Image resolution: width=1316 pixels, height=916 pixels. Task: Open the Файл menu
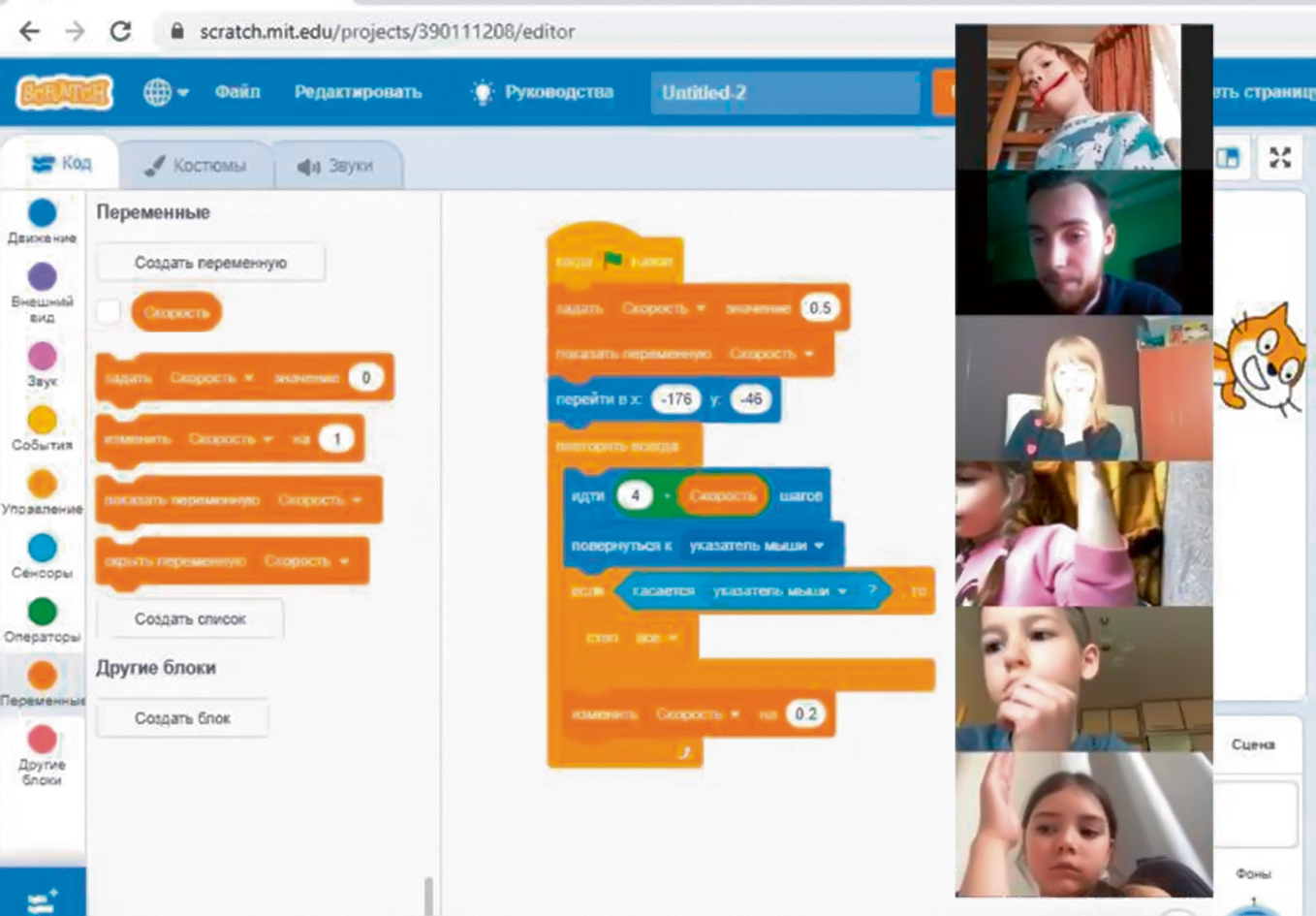[236, 92]
